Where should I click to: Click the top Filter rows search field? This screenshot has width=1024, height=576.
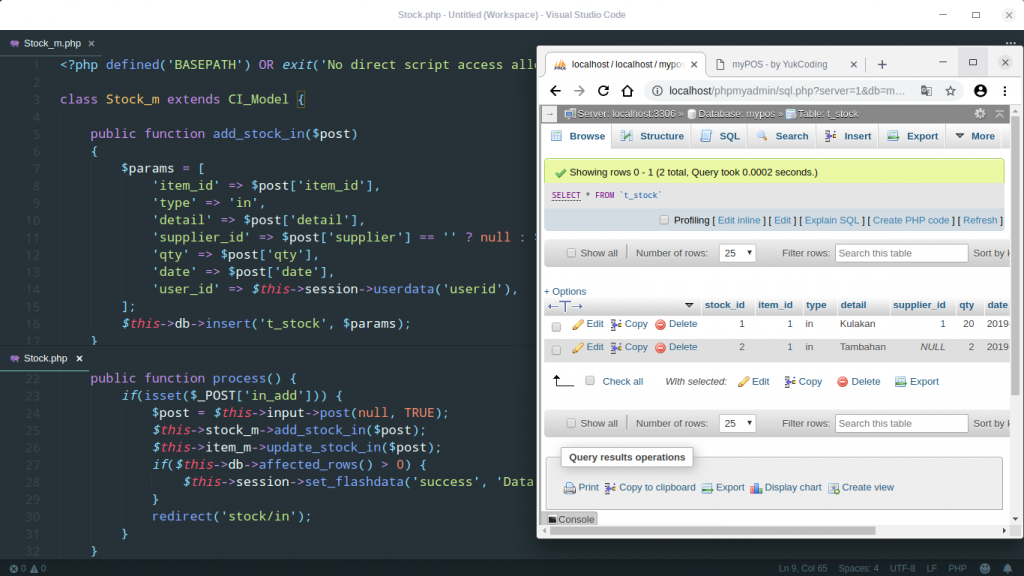click(x=901, y=253)
